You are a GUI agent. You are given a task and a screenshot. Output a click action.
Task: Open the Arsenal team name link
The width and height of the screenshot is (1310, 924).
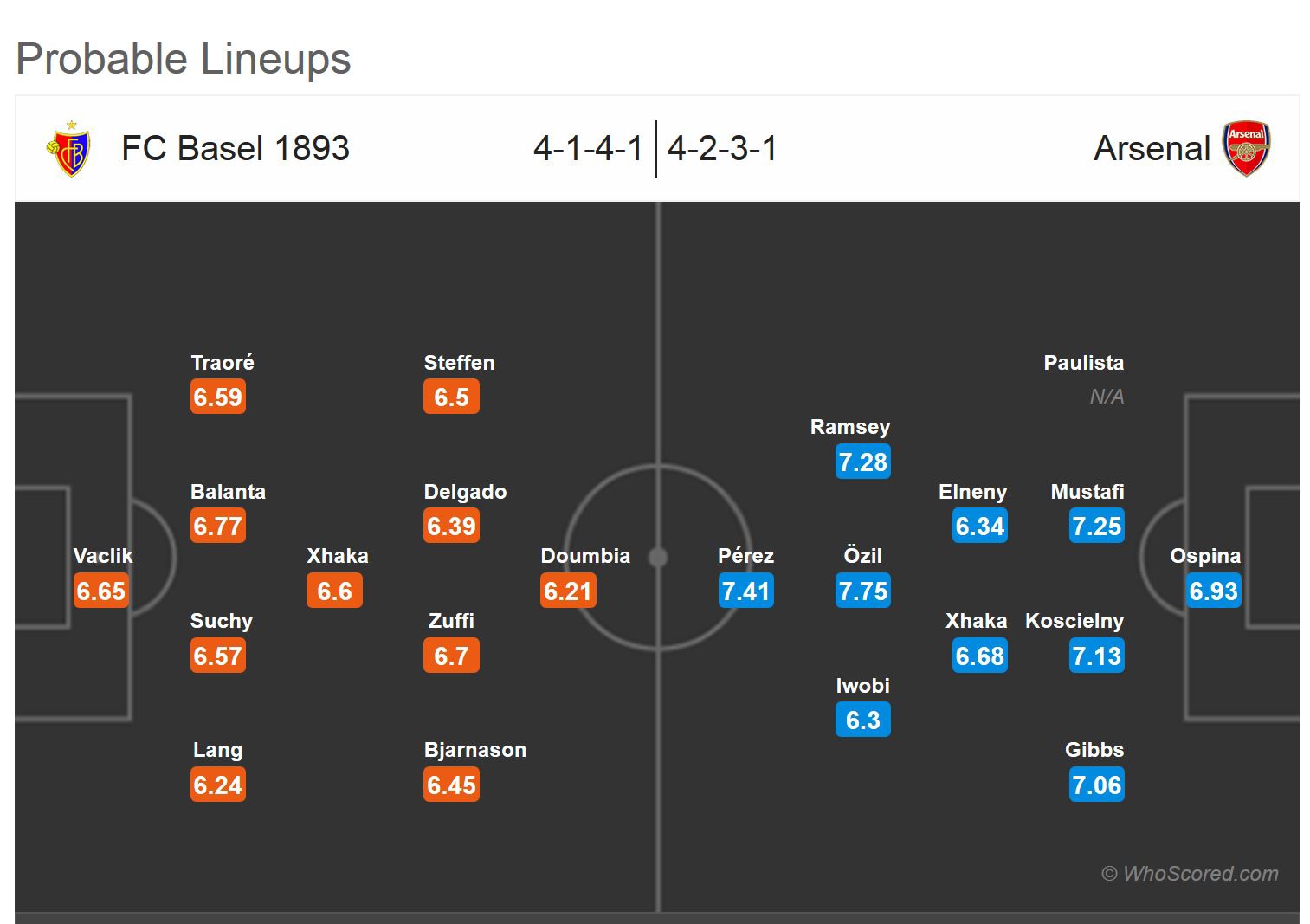coord(1152,148)
